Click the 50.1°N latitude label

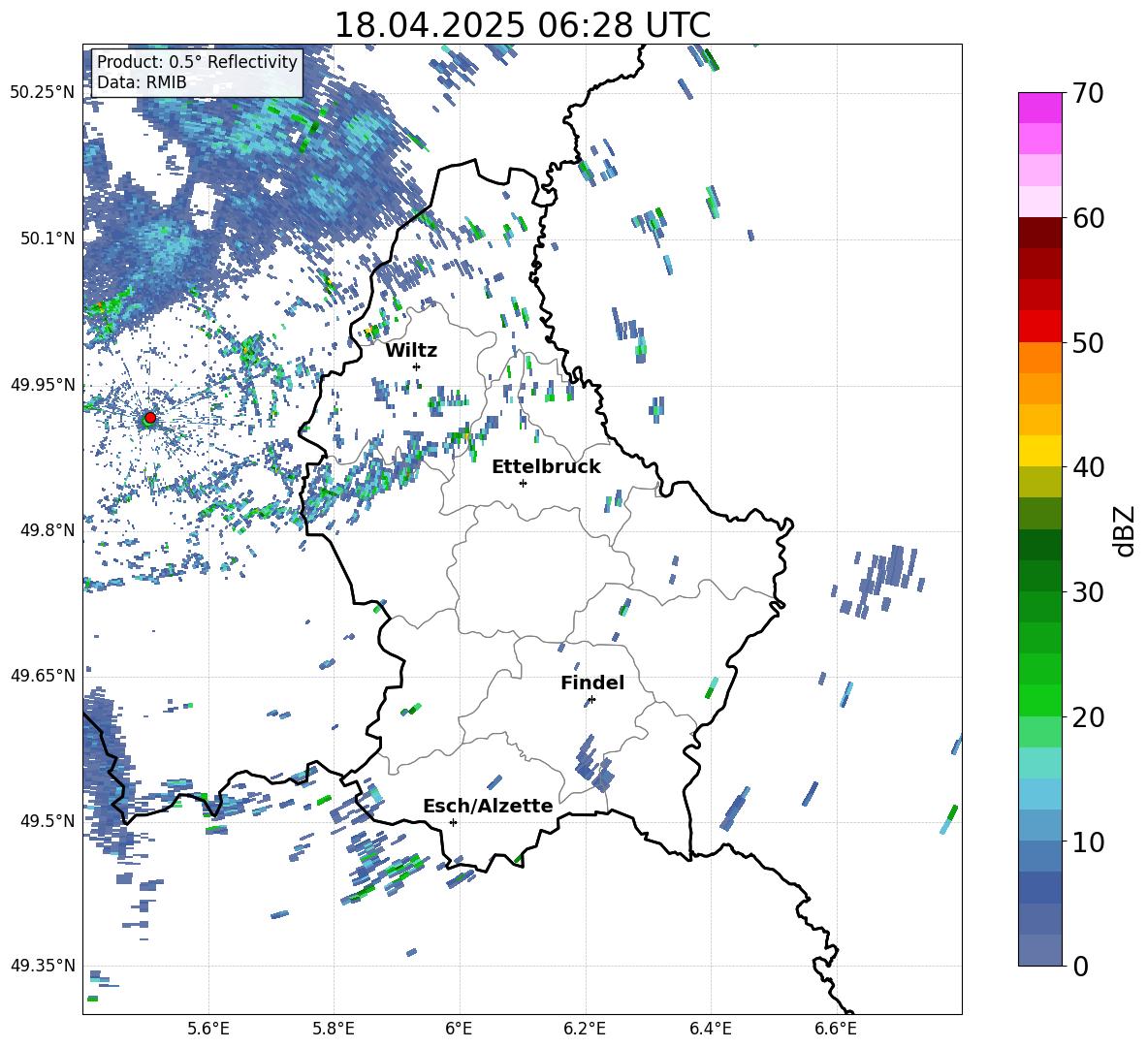click(47, 238)
